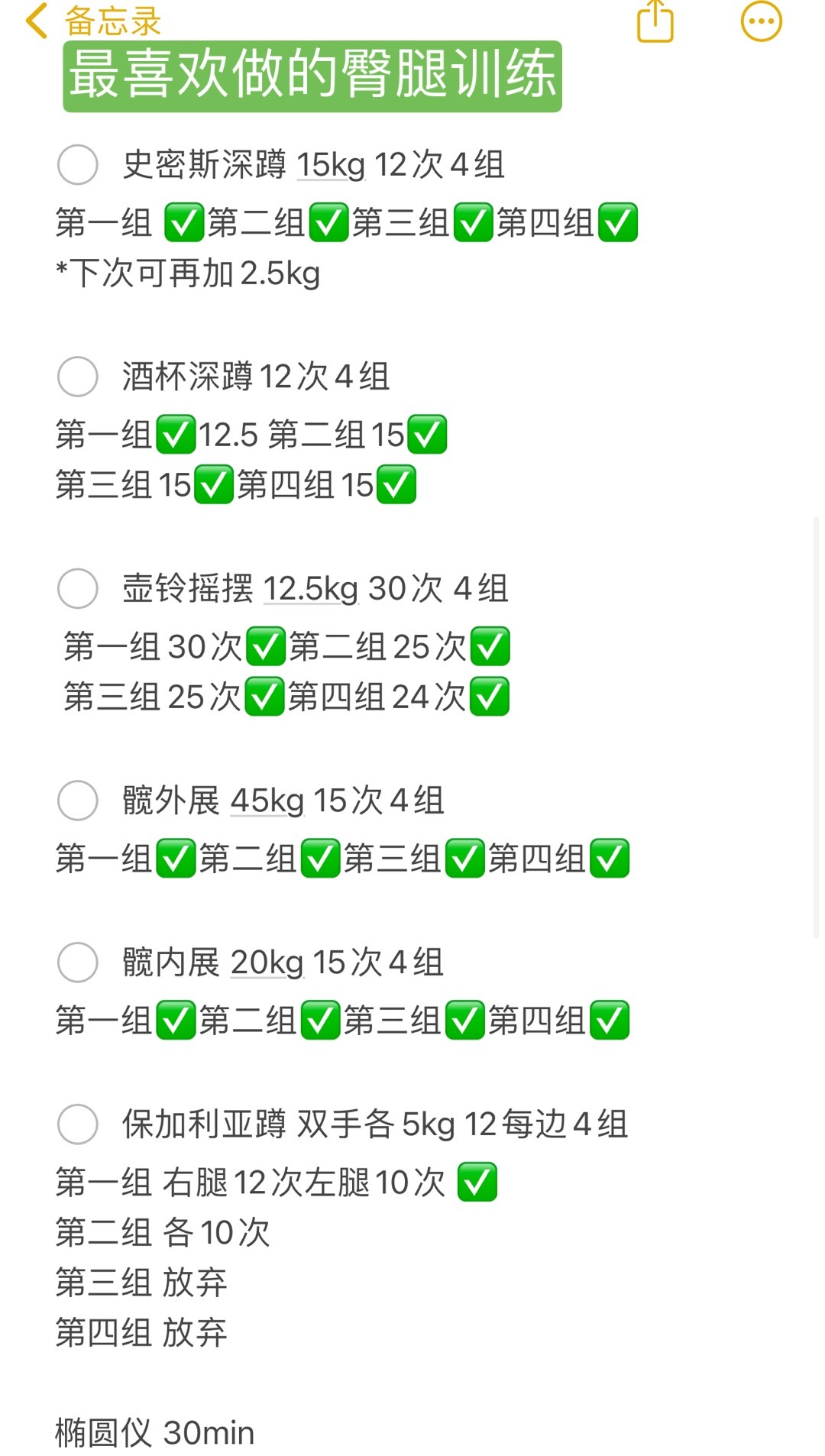Tap underlined 45kg in 髋外展 line
The image size is (825, 1456).
267,801
